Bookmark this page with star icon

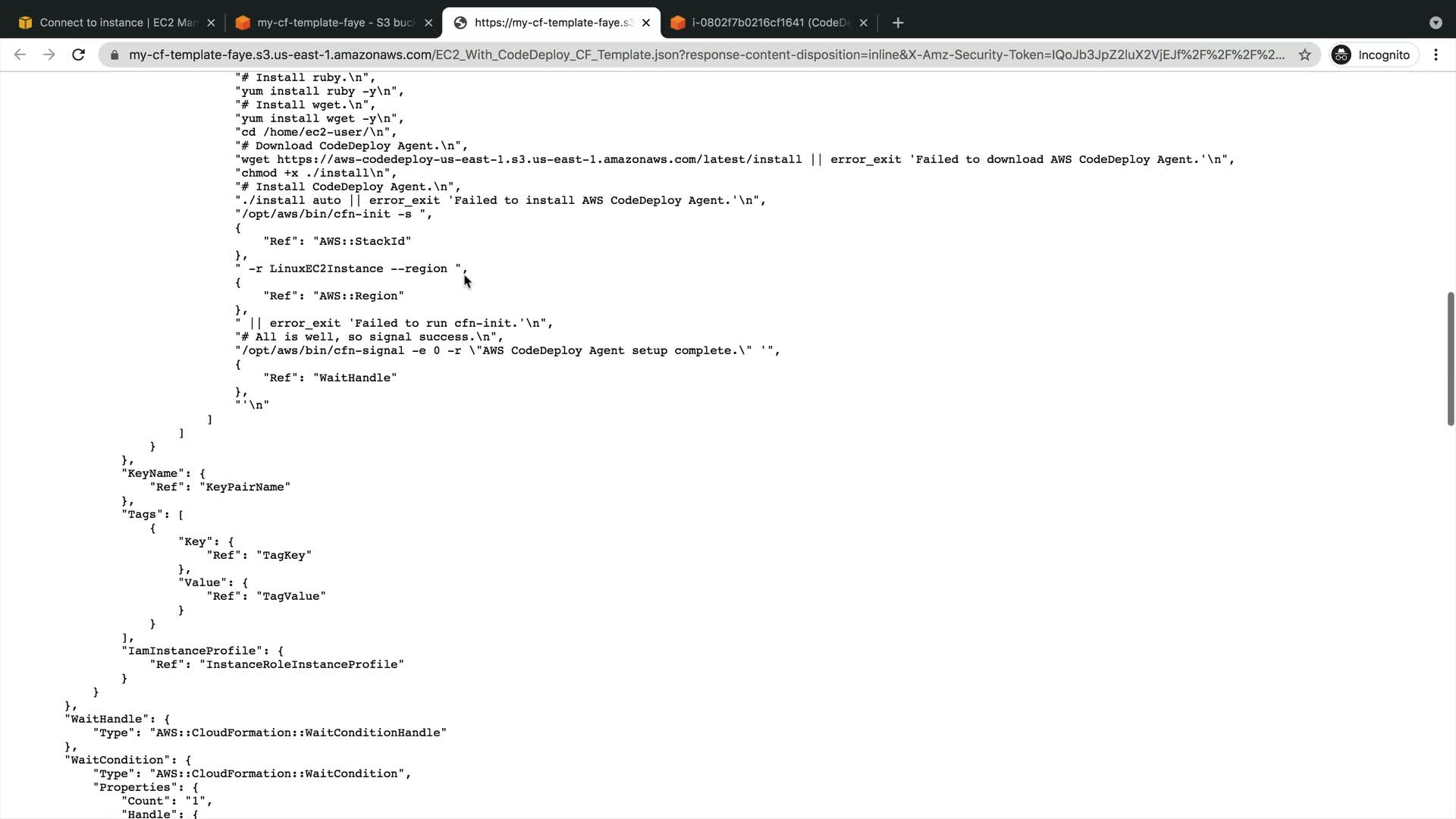pos(1304,55)
